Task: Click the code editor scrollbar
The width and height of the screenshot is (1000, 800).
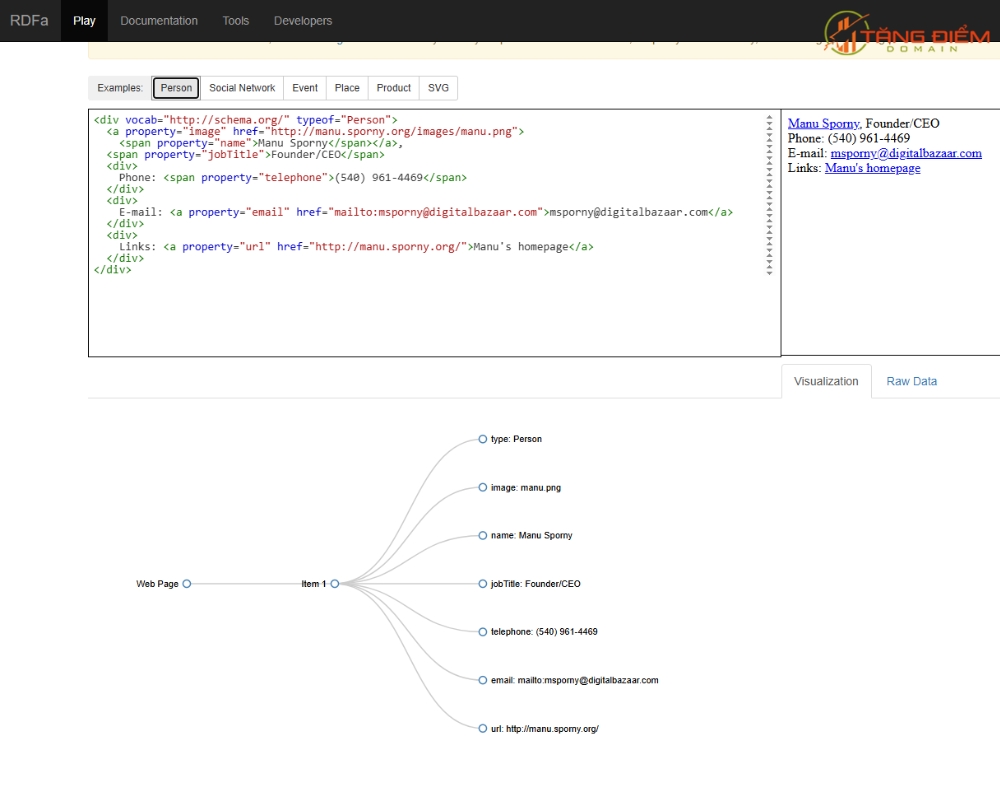Action: tap(769, 195)
